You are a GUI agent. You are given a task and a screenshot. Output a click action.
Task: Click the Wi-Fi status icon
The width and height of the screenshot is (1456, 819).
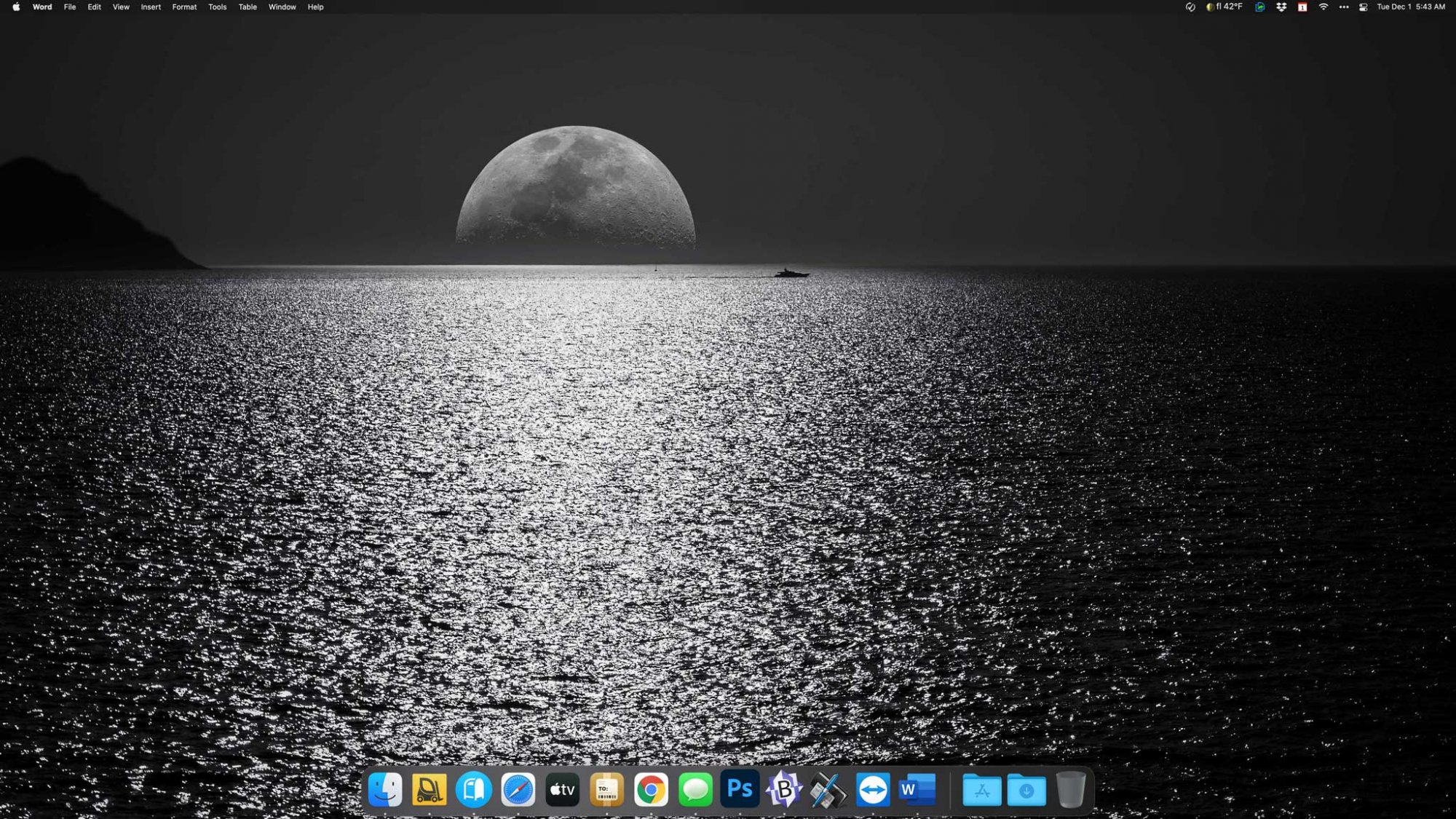pyautogui.click(x=1324, y=7)
